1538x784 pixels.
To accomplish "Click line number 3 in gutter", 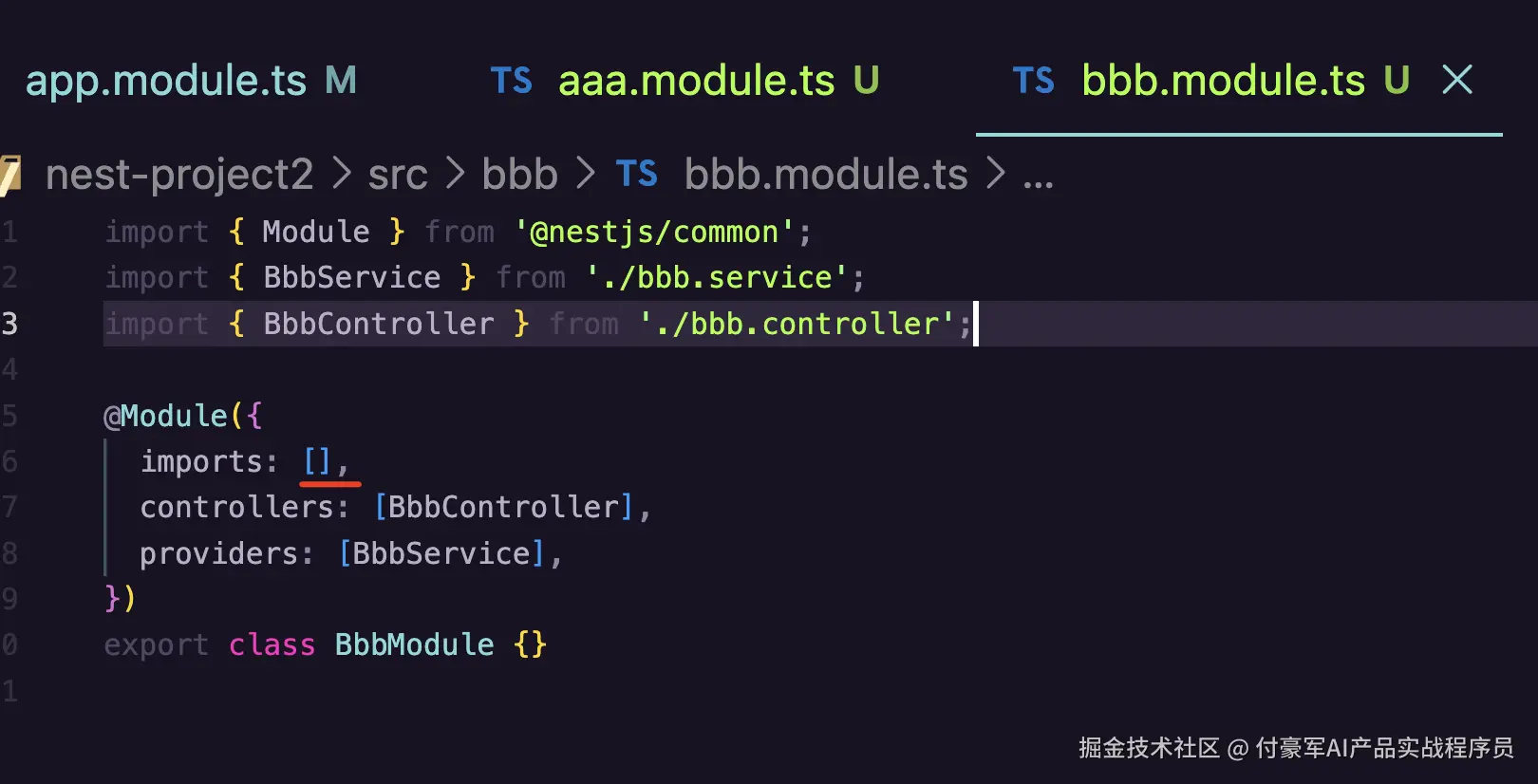I will pyautogui.click(x=9, y=324).
